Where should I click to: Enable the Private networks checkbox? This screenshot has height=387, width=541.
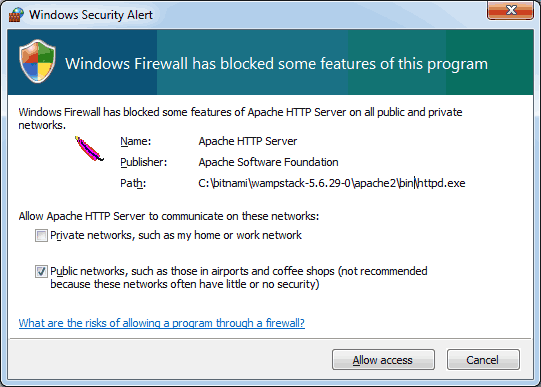click(41, 236)
